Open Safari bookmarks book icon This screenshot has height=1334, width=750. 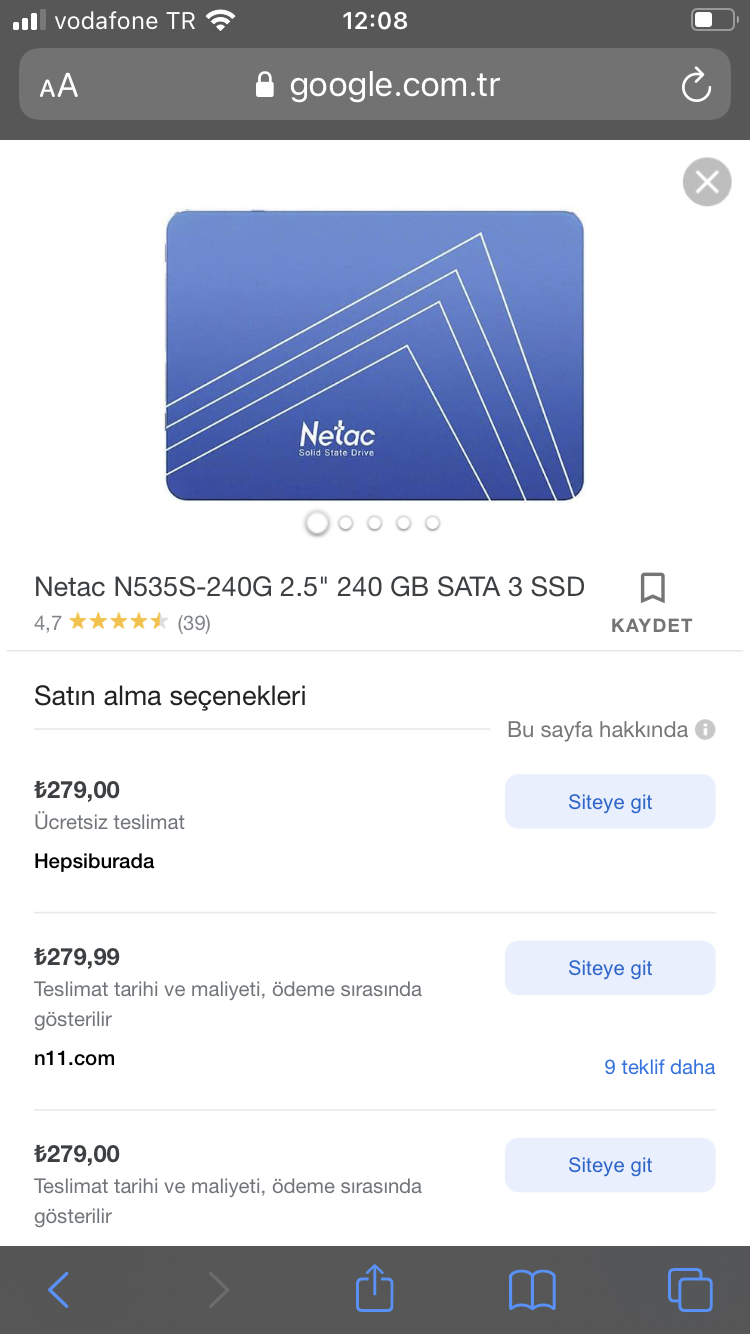[532, 1290]
